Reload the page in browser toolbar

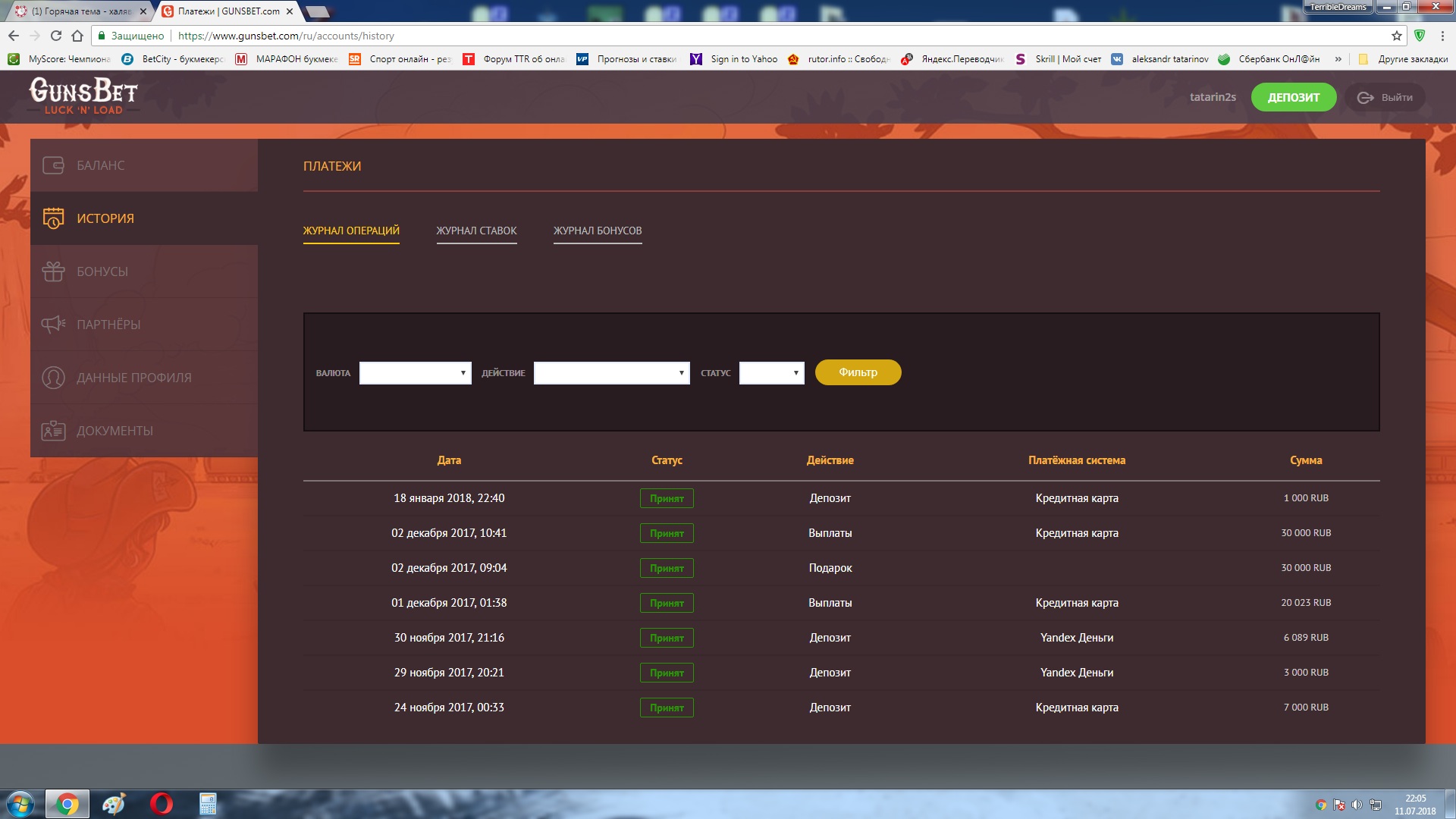pos(55,36)
